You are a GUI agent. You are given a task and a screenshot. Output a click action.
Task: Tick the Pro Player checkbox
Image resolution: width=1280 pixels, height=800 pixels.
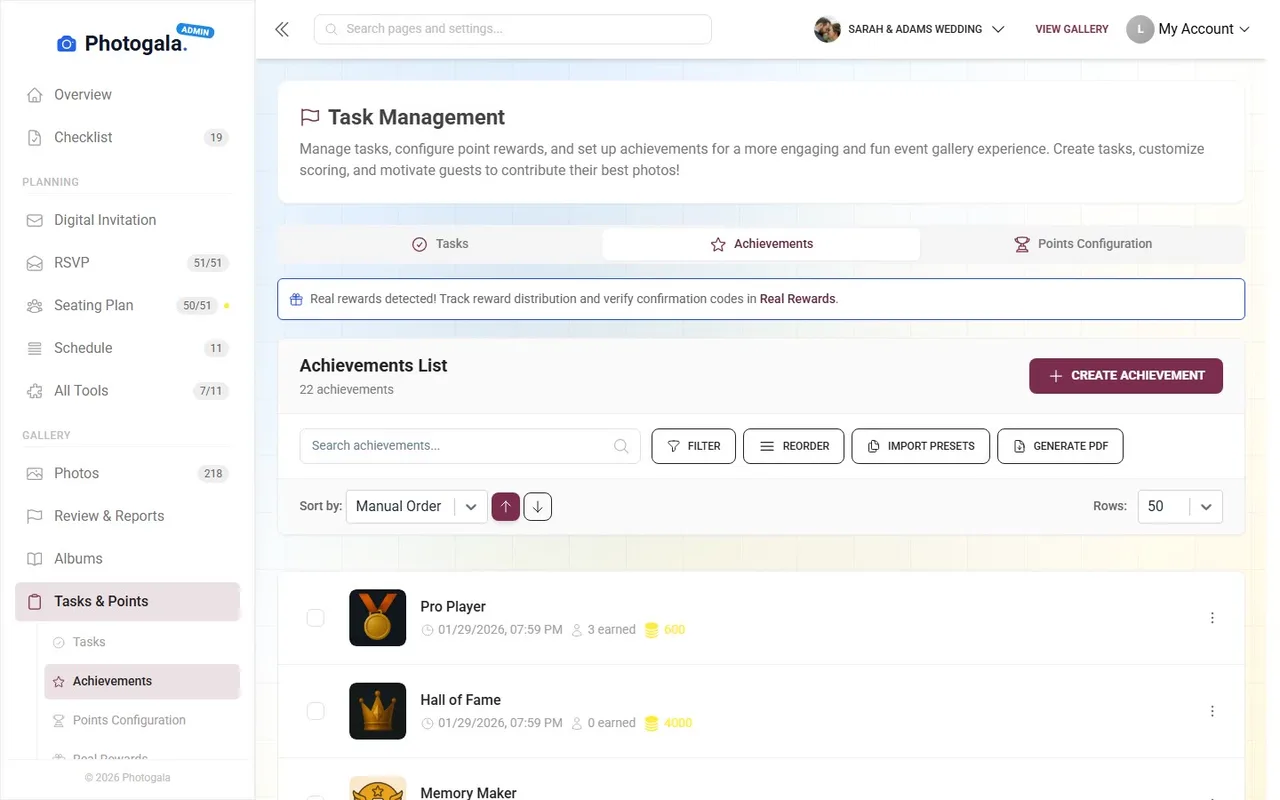pyautogui.click(x=315, y=618)
